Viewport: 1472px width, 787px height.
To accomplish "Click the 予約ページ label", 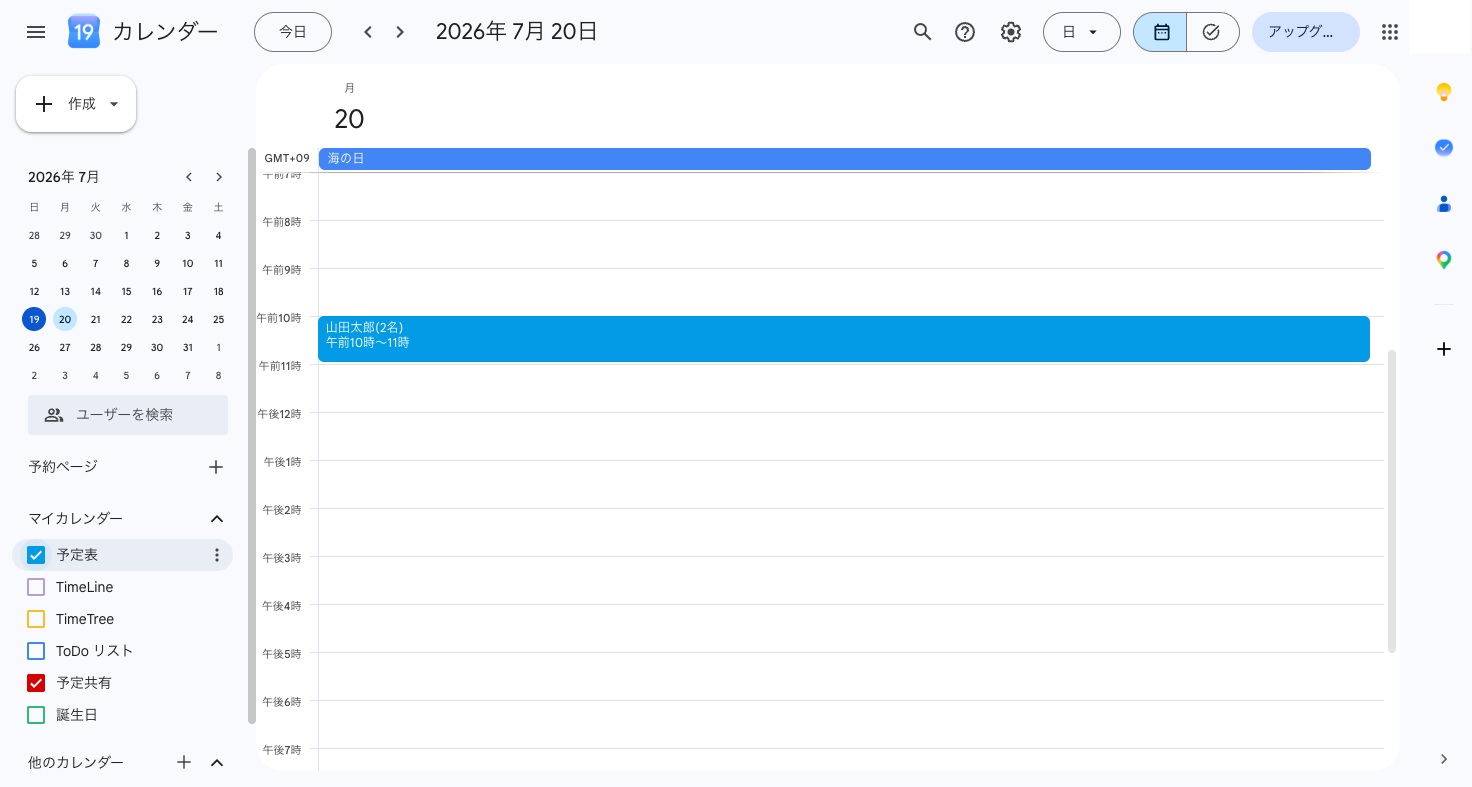I will click(x=63, y=467).
